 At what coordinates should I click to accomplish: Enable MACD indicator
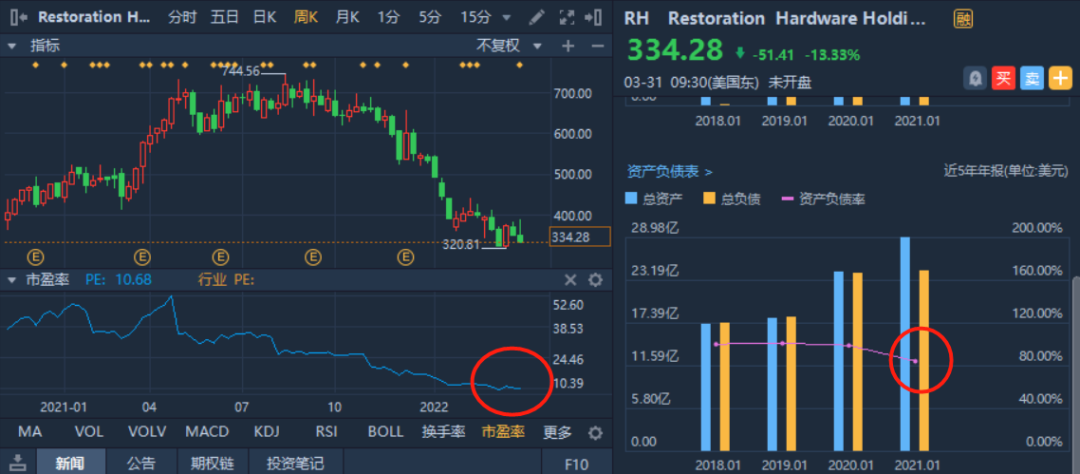pyautogui.click(x=207, y=432)
